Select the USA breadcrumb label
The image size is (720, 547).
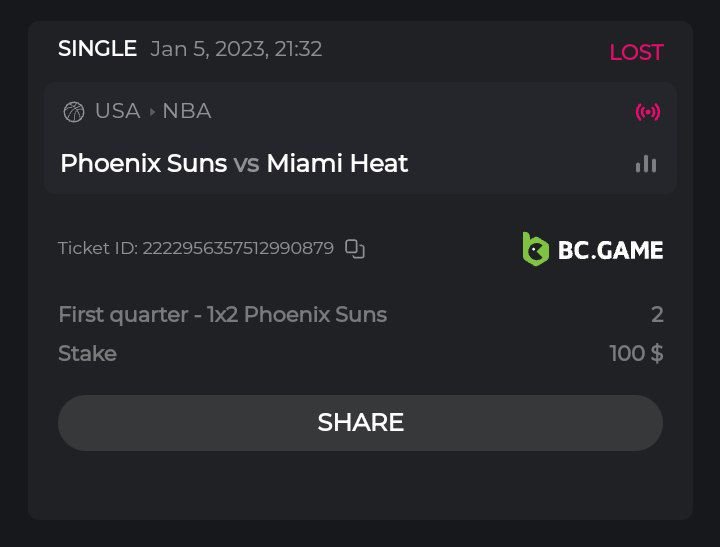117,111
